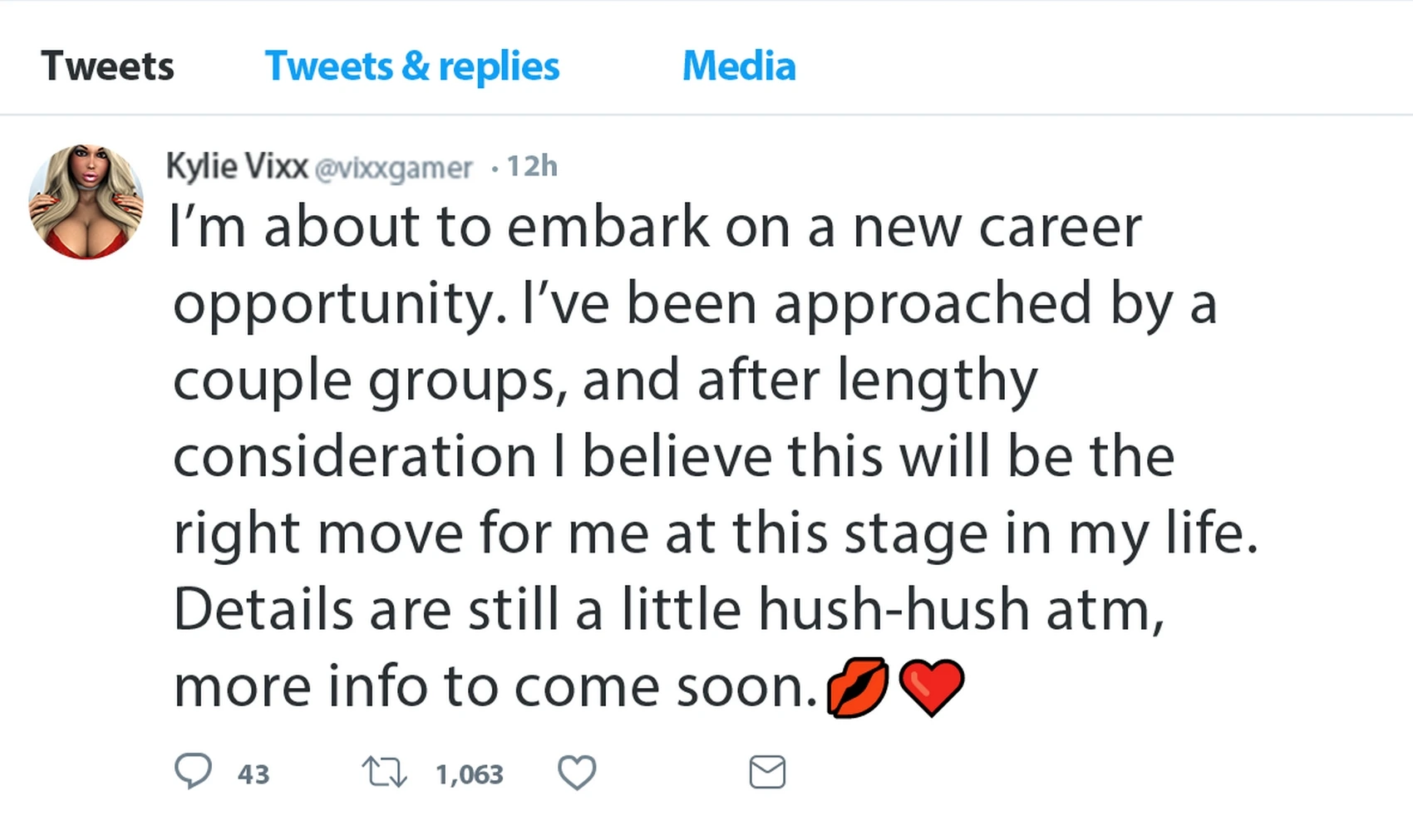Click the @vixxgamer handle
The image size is (1413, 840).
pos(393,169)
